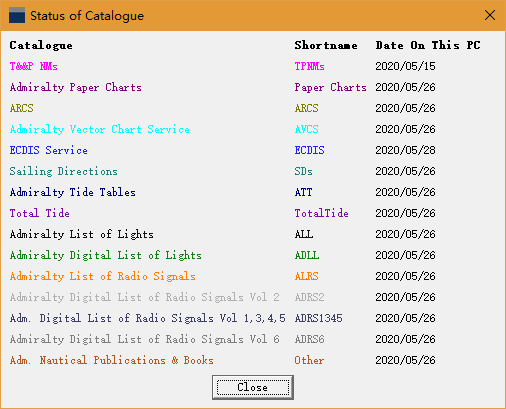Viewport: 506px width, 409px height.
Task: Close the Status of Catalogue window
Action: (490, 15)
